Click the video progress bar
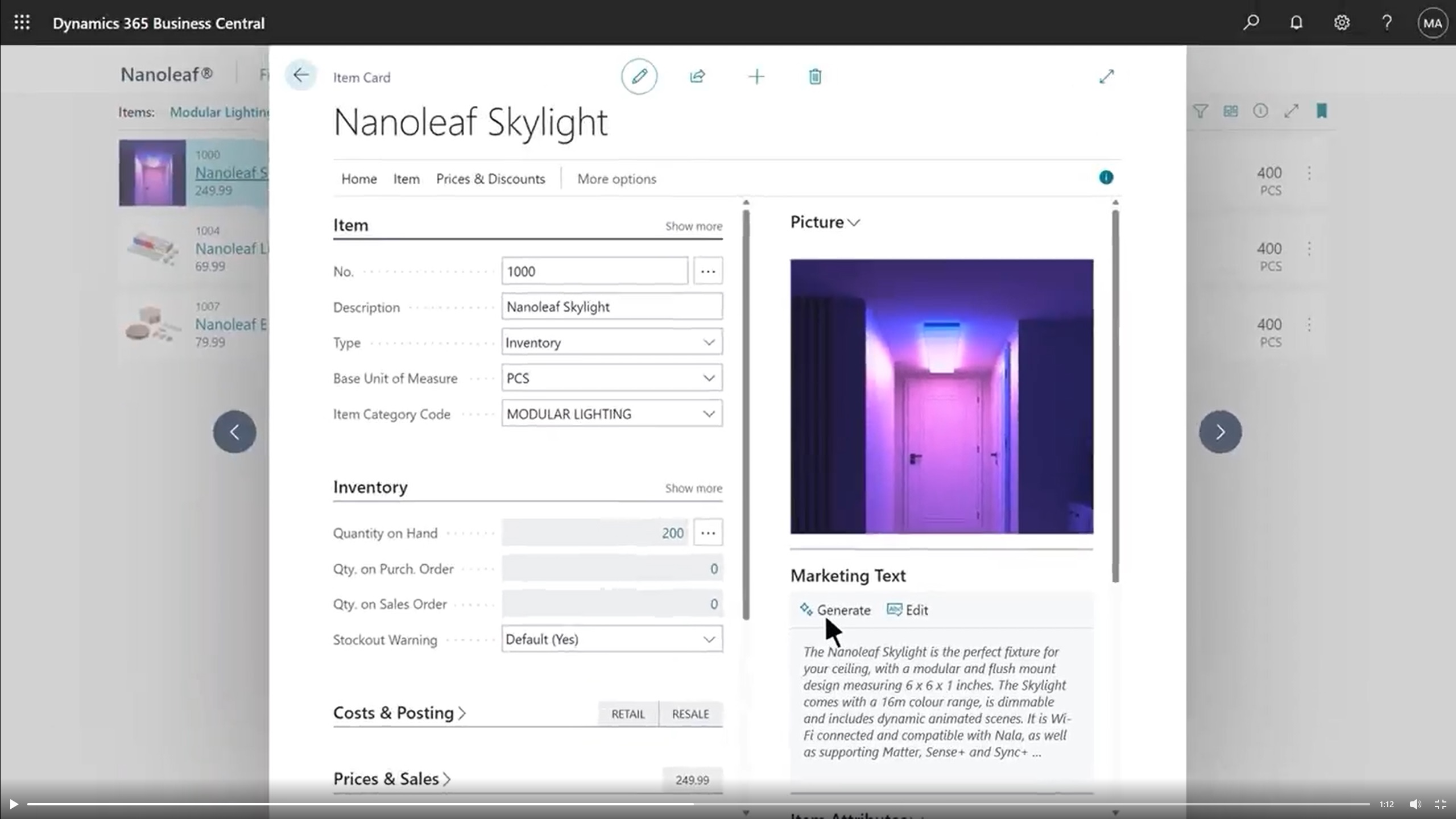This screenshot has width=1456, height=819. (x=698, y=804)
